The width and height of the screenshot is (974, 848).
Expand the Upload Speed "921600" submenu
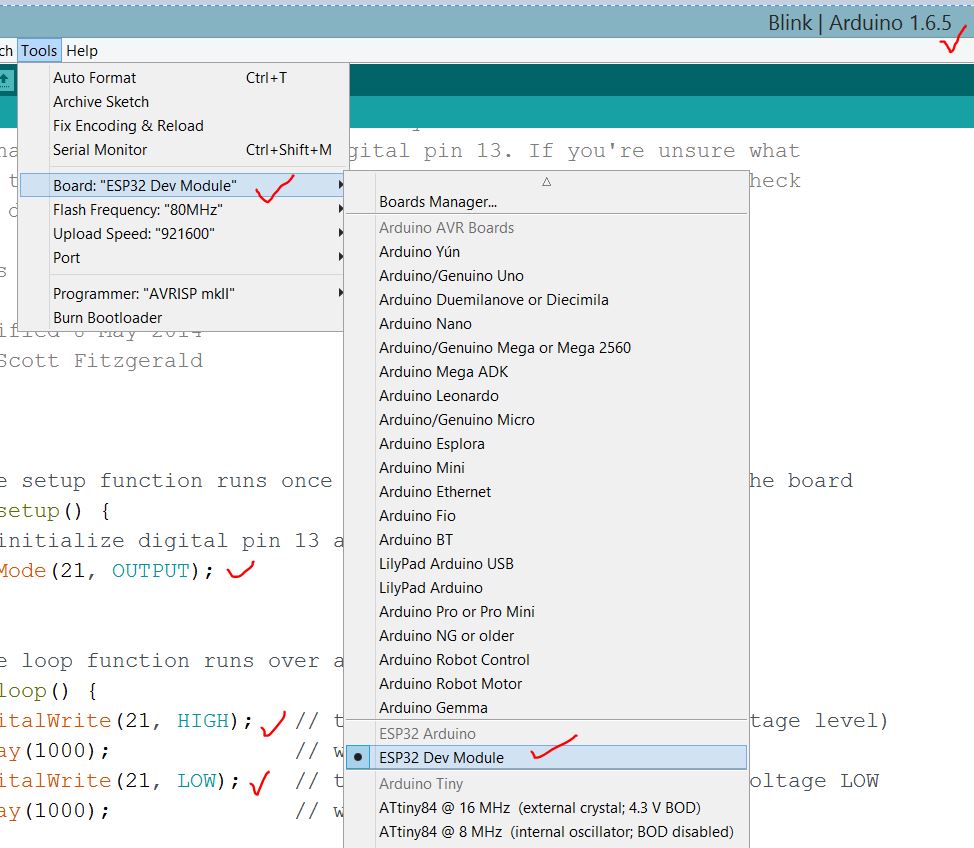(339, 232)
